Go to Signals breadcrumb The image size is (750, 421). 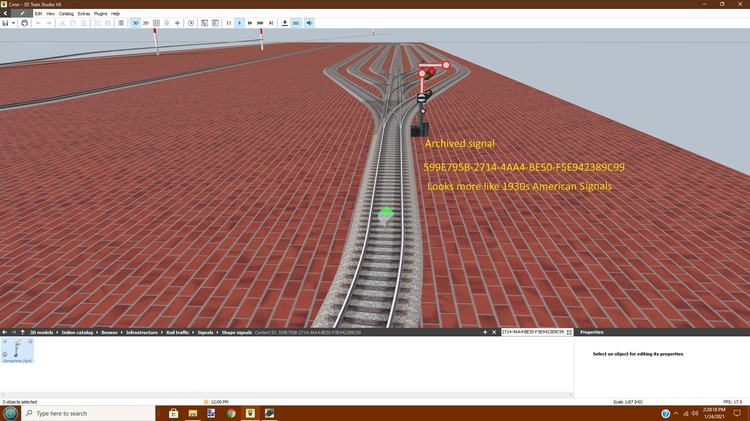click(205, 332)
